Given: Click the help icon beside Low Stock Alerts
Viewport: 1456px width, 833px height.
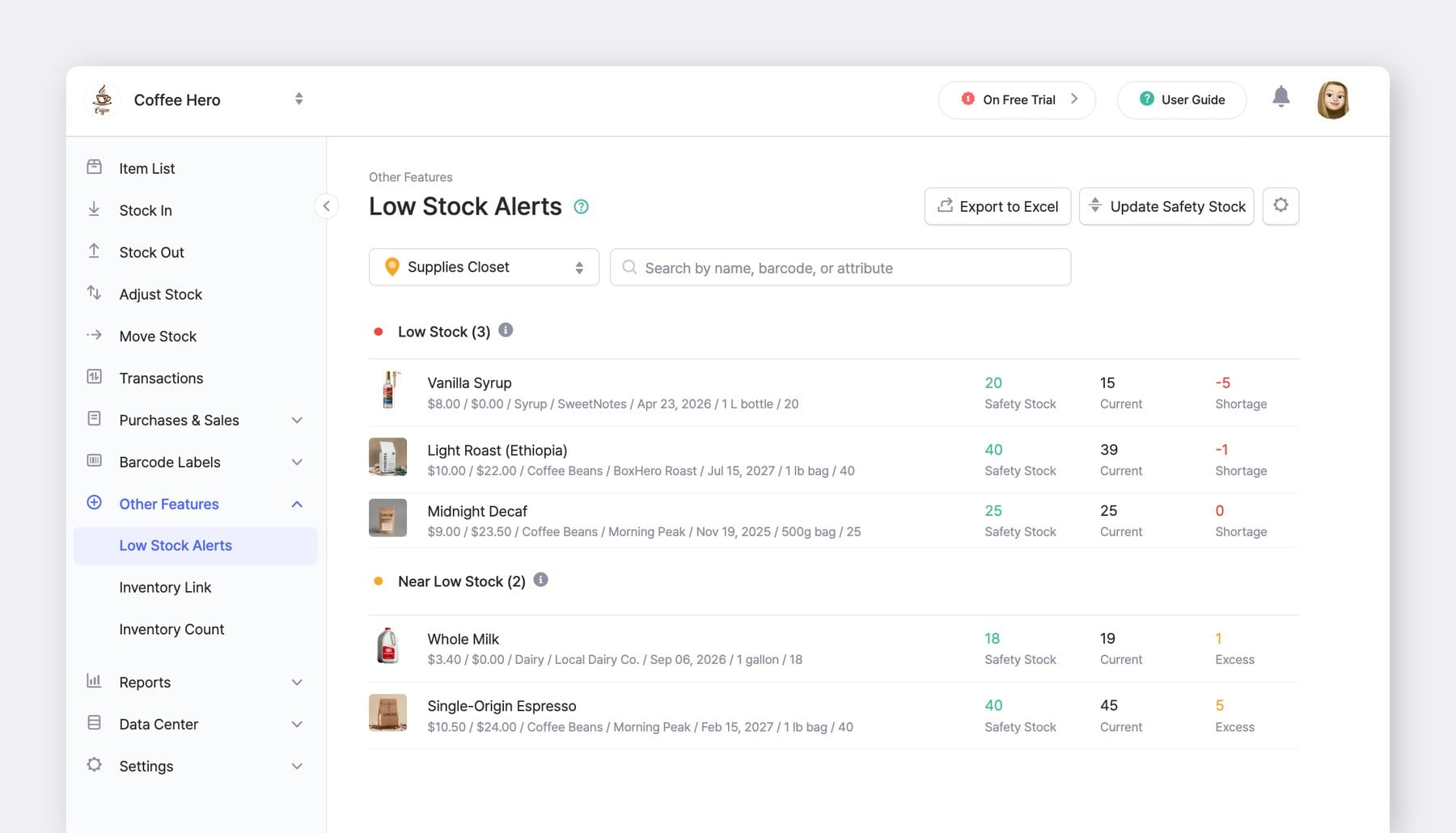Looking at the screenshot, I should pos(581,206).
